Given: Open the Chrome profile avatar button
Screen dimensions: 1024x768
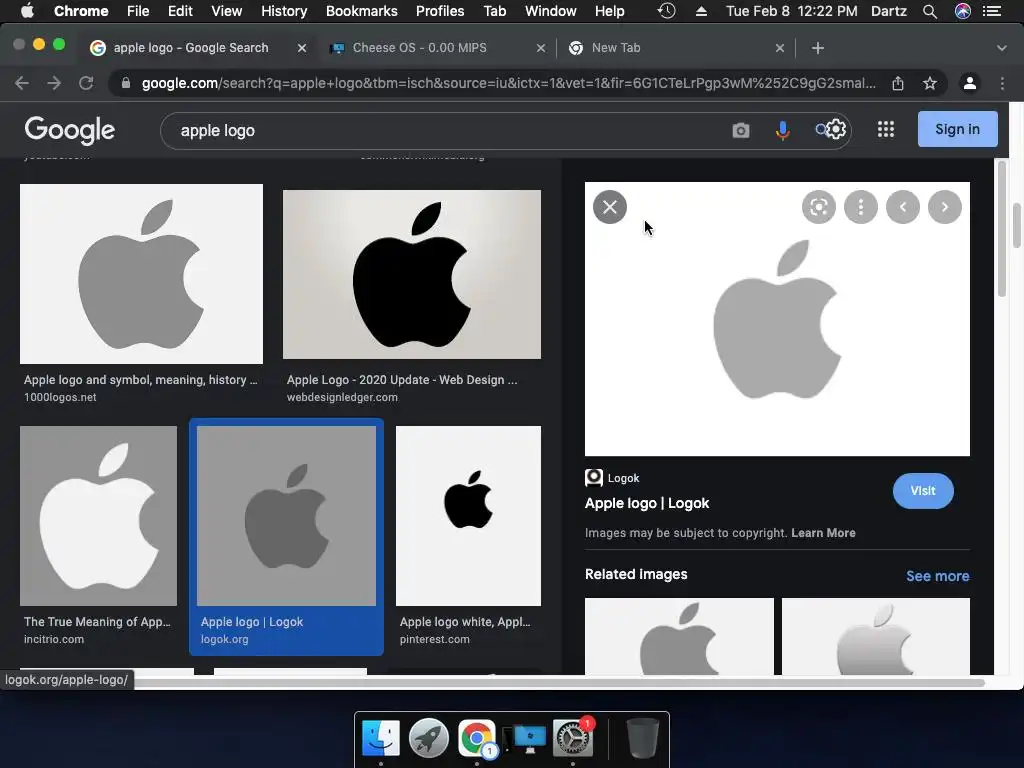Looking at the screenshot, I should 970,83.
